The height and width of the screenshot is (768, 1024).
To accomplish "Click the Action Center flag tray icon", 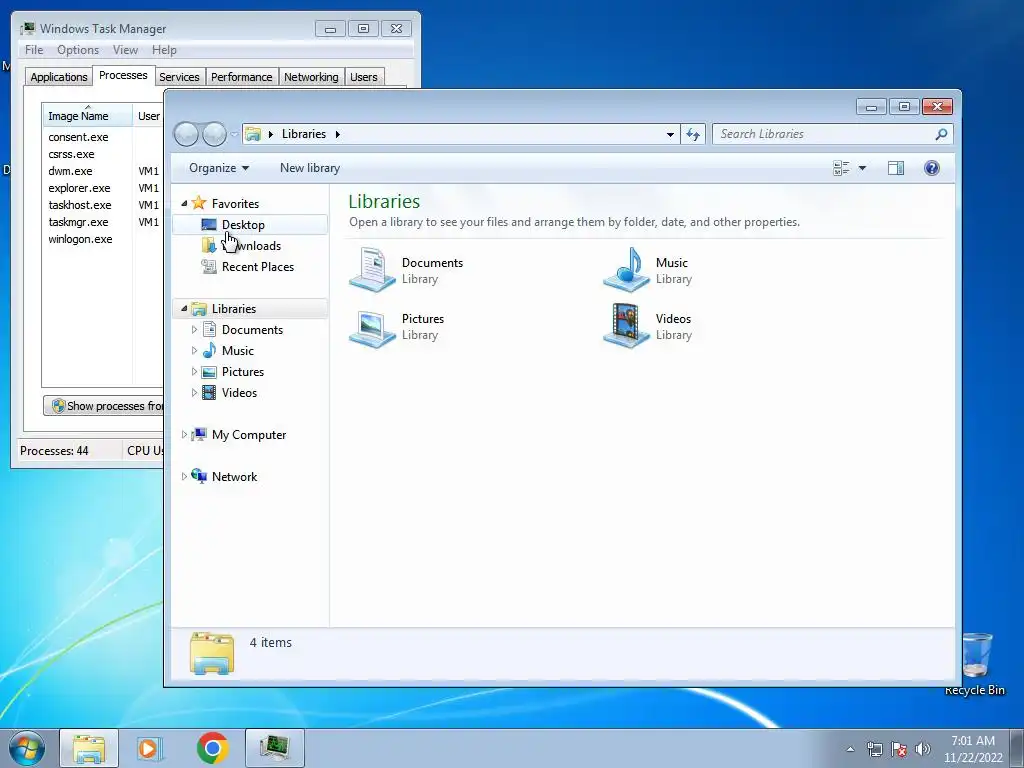I will coord(899,749).
